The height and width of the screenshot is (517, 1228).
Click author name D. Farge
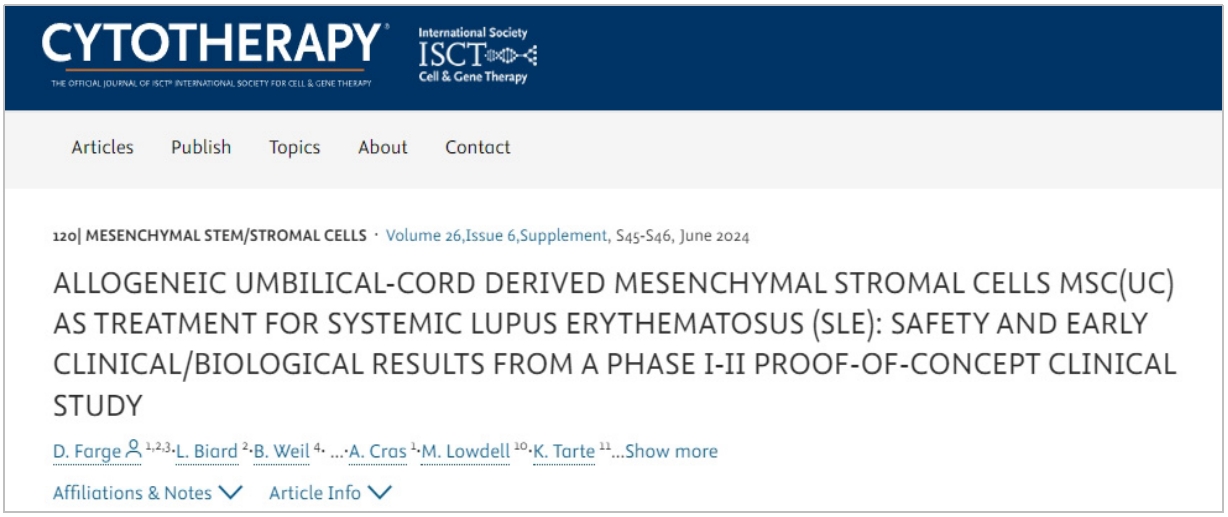tap(86, 451)
